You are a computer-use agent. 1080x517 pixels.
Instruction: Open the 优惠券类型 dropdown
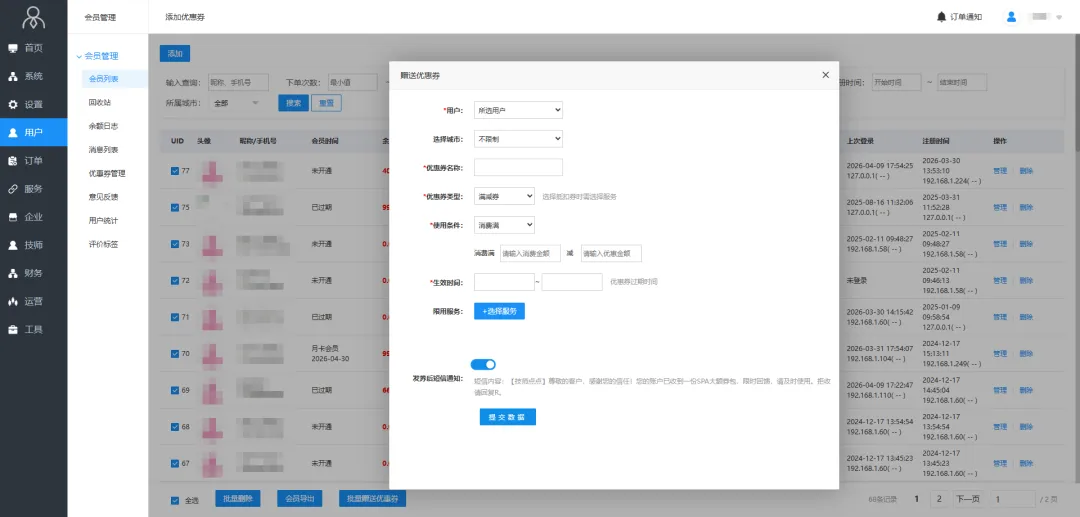(x=504, y=196)
